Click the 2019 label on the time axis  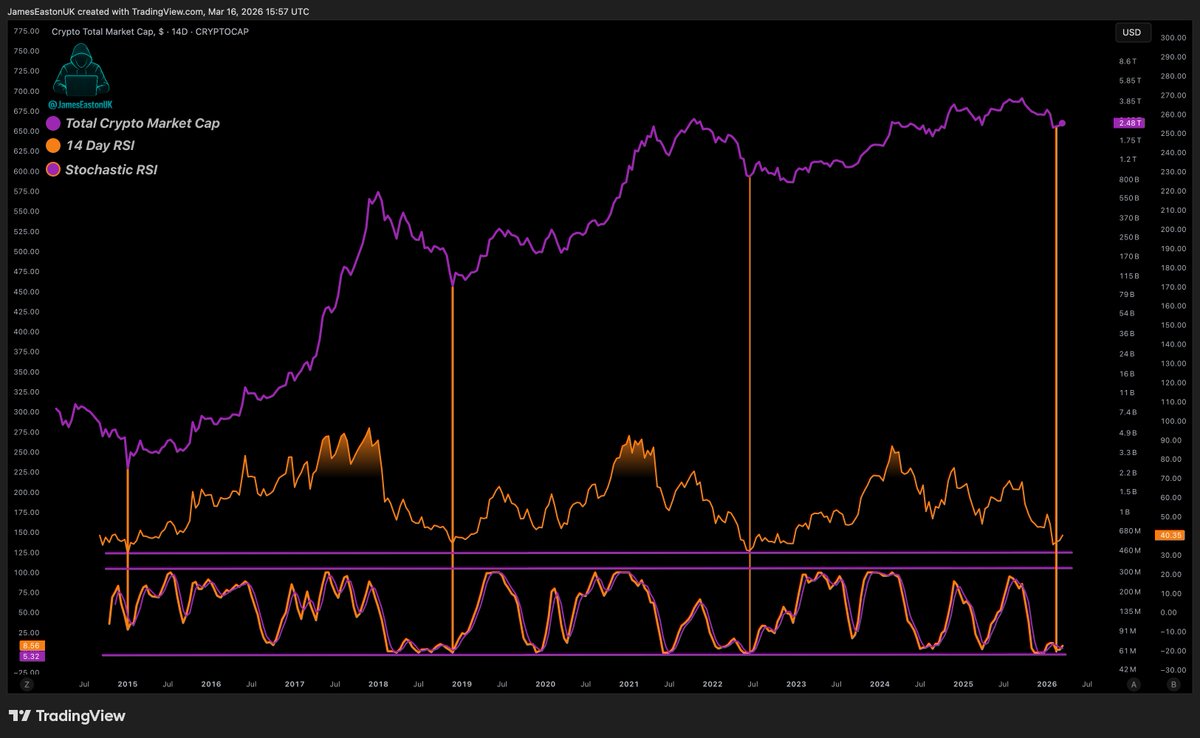point(461,684)
